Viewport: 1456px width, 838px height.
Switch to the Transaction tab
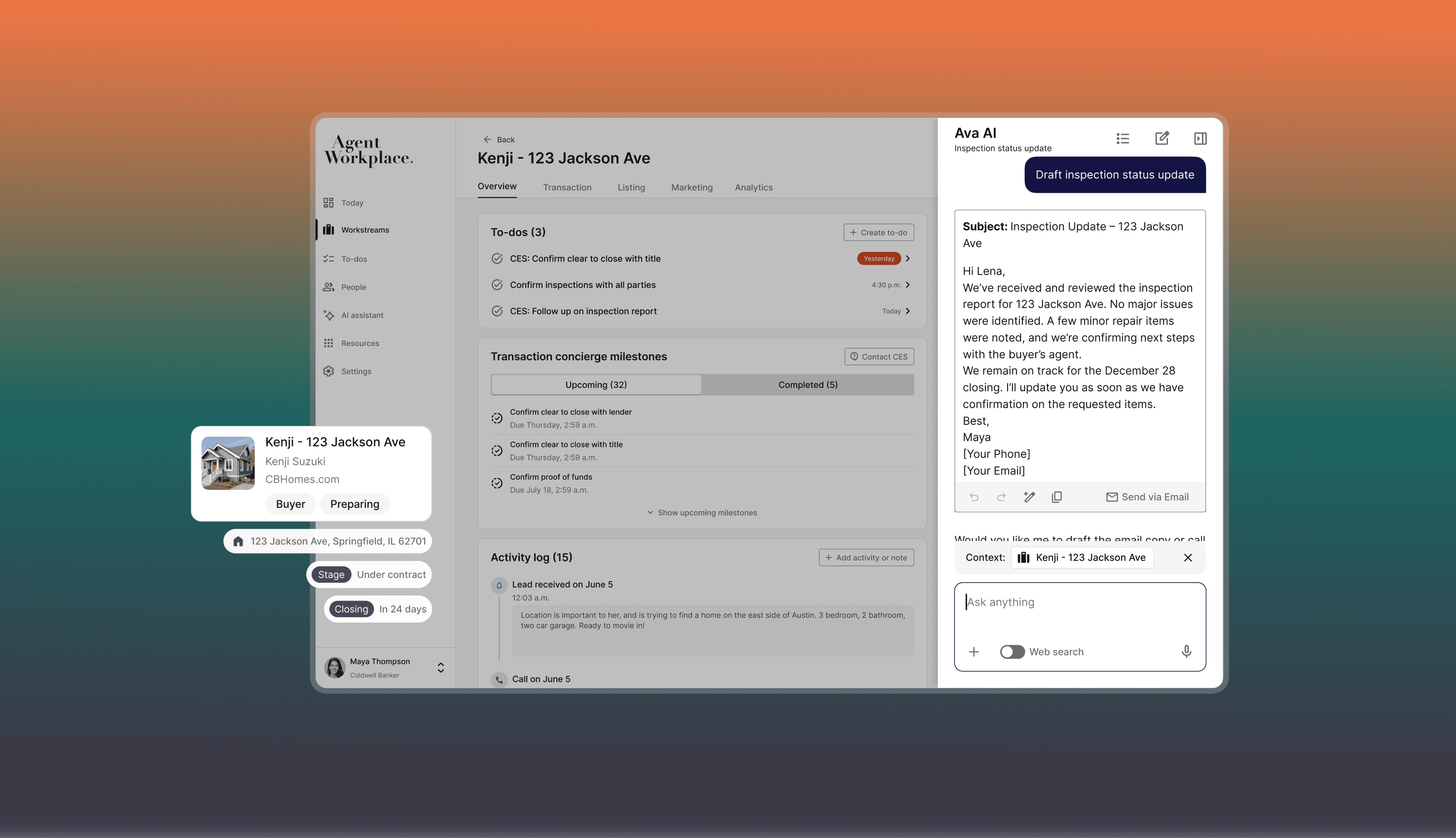coord(567,188)
